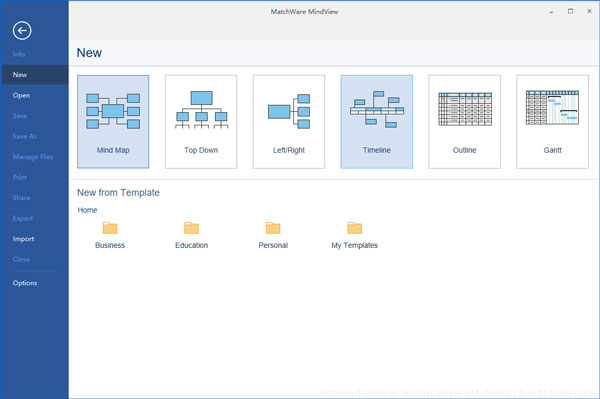
Task: Click the Gantt label text
Action: coord(553,150)
